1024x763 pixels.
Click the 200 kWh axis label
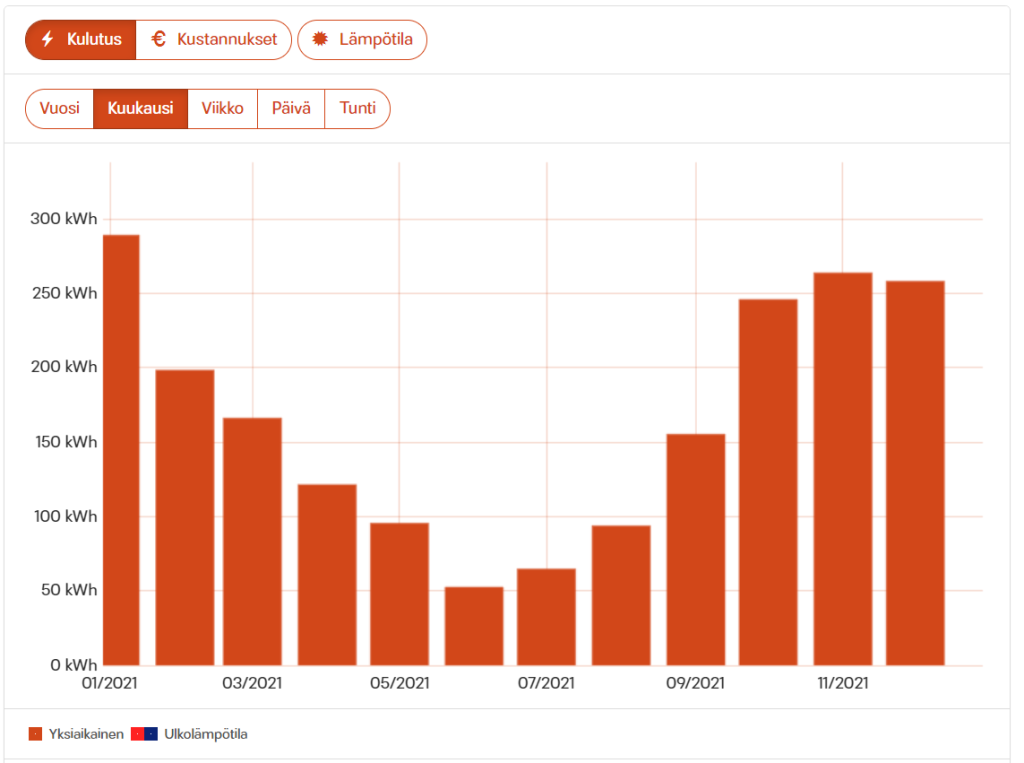tap(64, 367)
